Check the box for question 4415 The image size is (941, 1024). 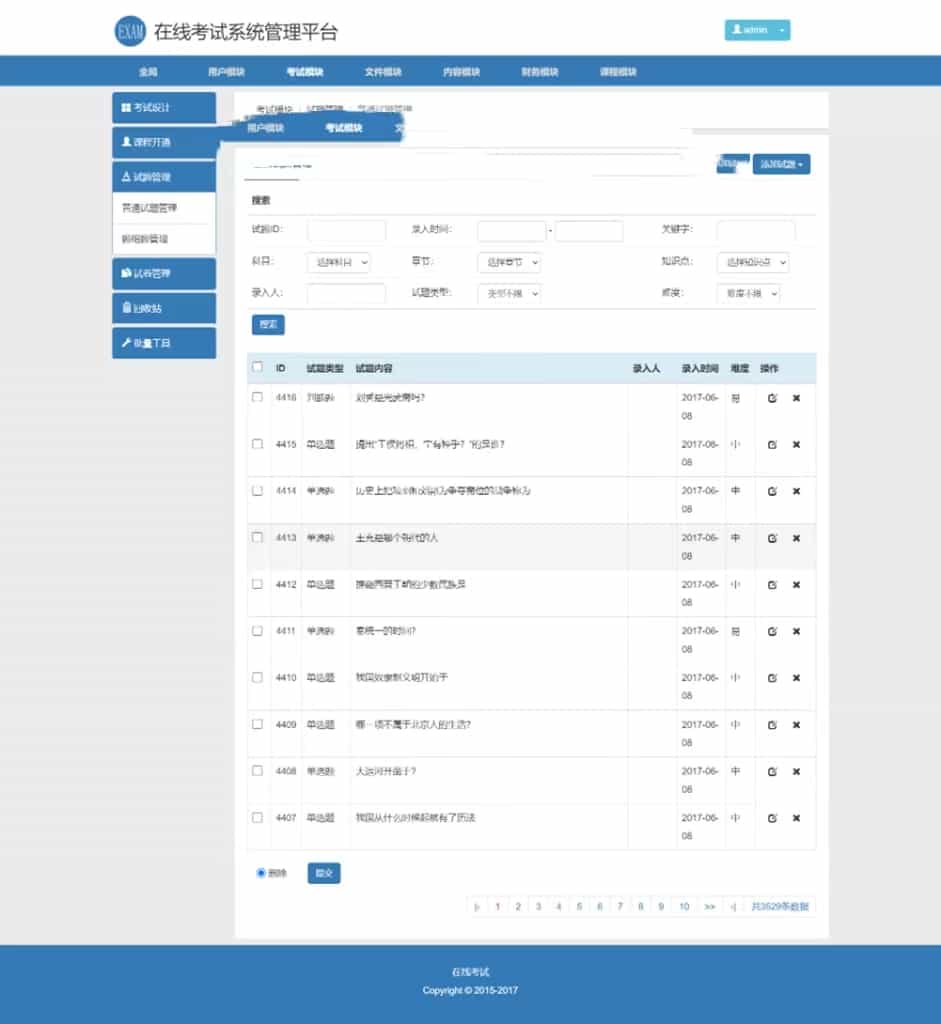coord(257,444)
